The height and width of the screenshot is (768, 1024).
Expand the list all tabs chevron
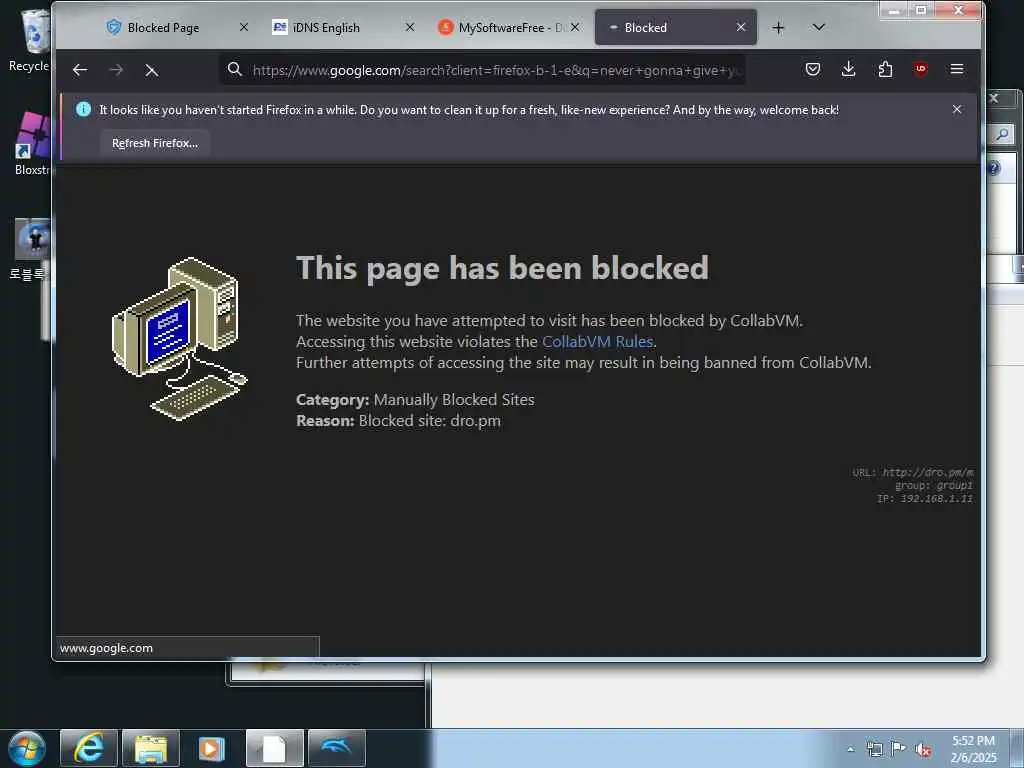[x=818, y=27]
